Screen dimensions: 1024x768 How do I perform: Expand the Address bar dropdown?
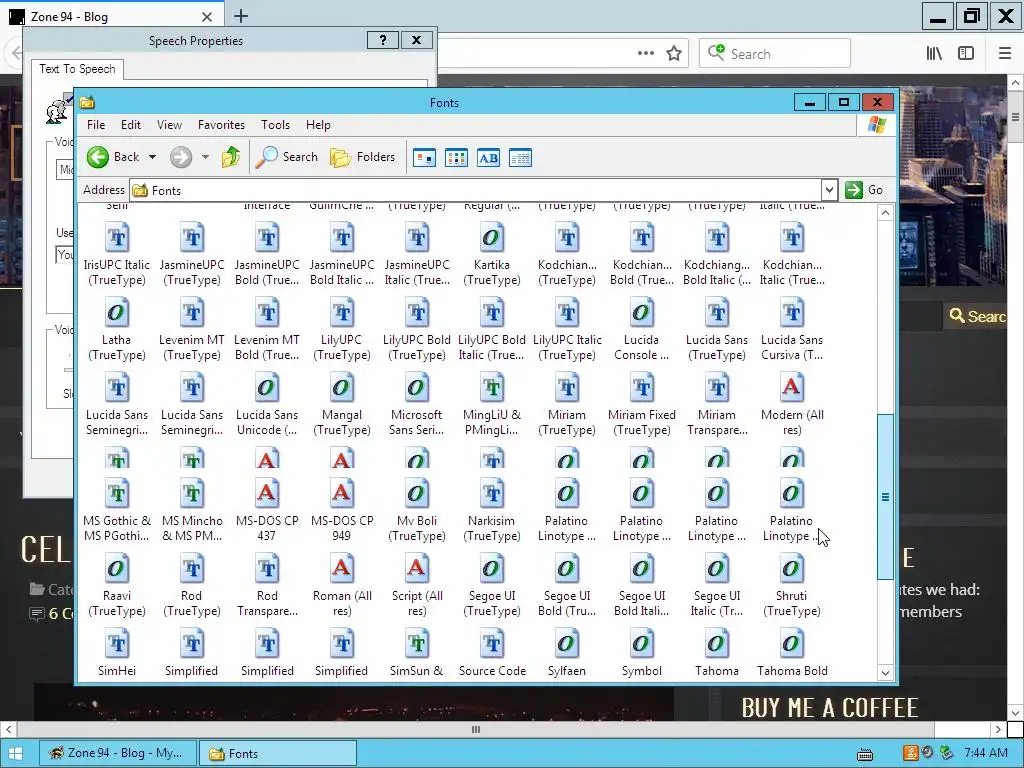[x=829, y=190]
